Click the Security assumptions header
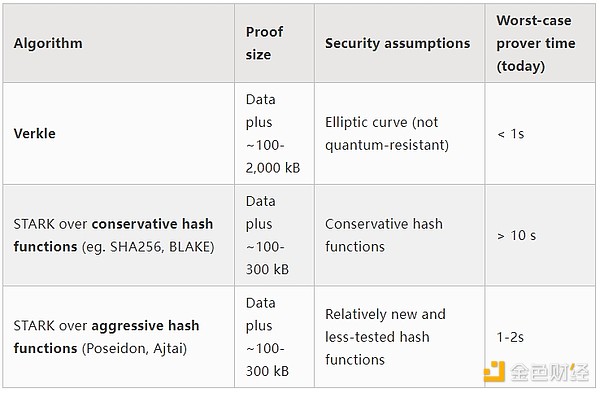 coord(399,43)
